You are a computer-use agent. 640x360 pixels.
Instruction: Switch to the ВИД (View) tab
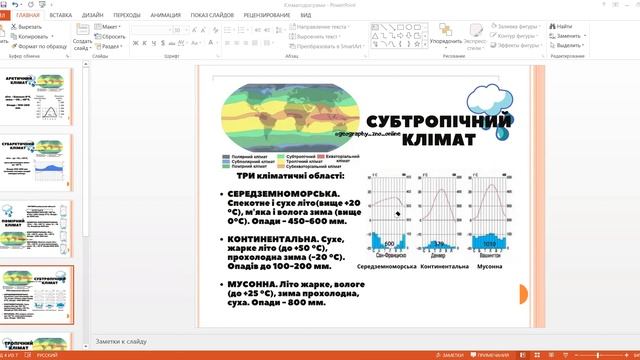(x=306, y=15)
